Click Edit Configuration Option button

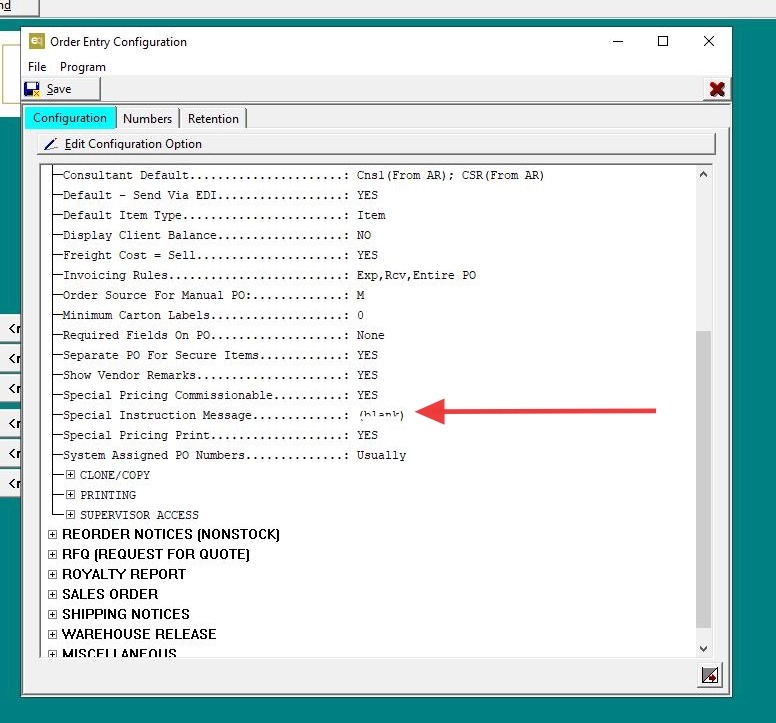(377, 144)
